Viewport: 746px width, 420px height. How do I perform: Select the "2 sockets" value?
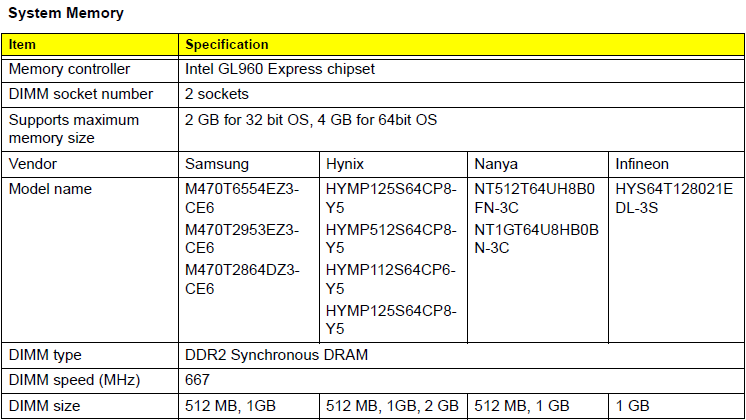click(x=216, y=94)
